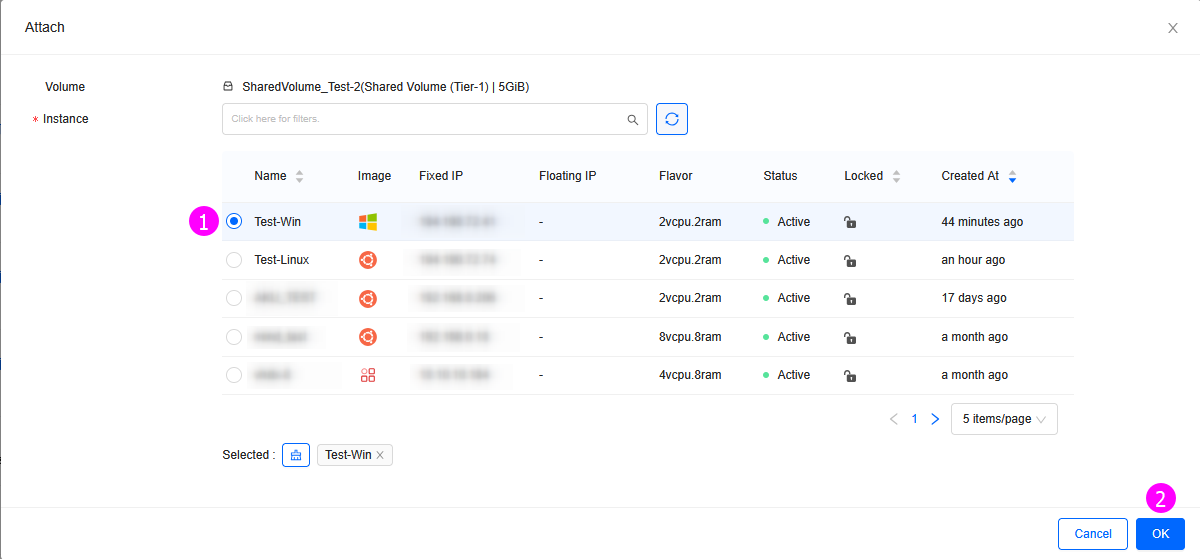
Task: Sort by Created At column
Action: (1012, 177)
